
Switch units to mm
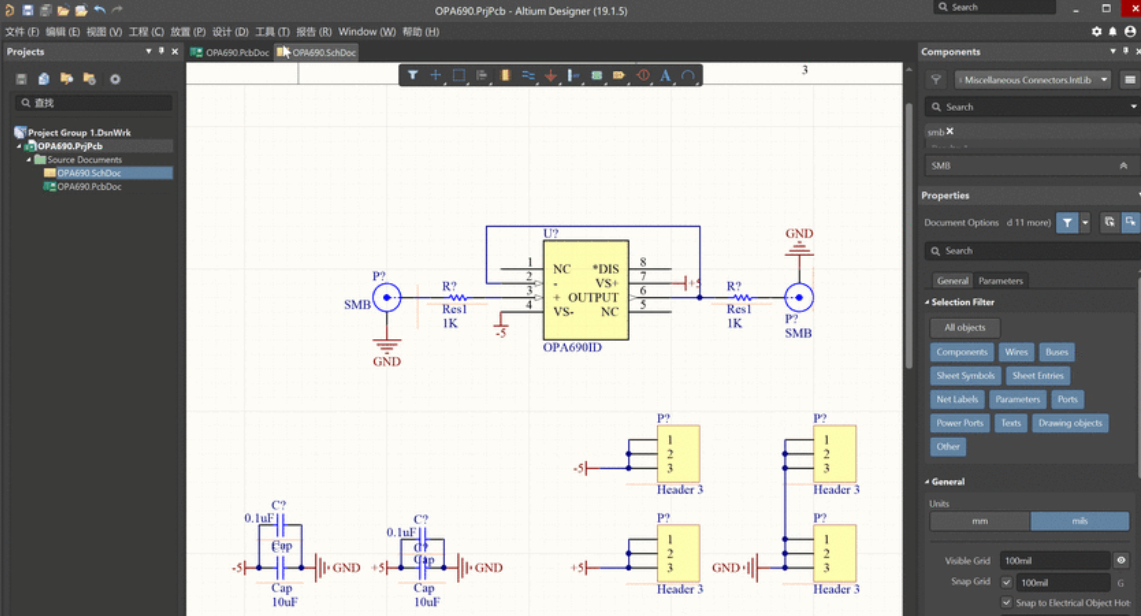[x=979, y=521]
